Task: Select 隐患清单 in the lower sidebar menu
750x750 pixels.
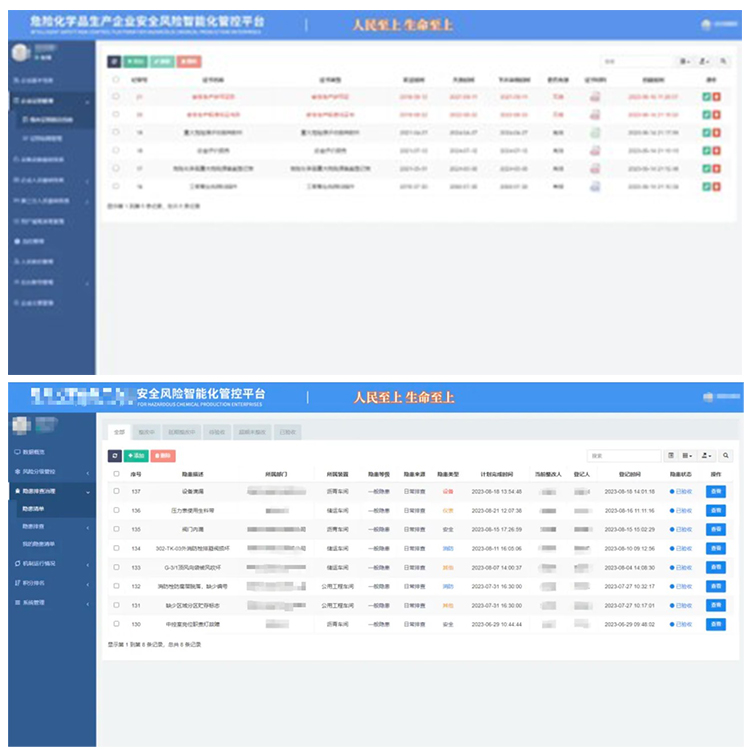Action: [34, 509]
